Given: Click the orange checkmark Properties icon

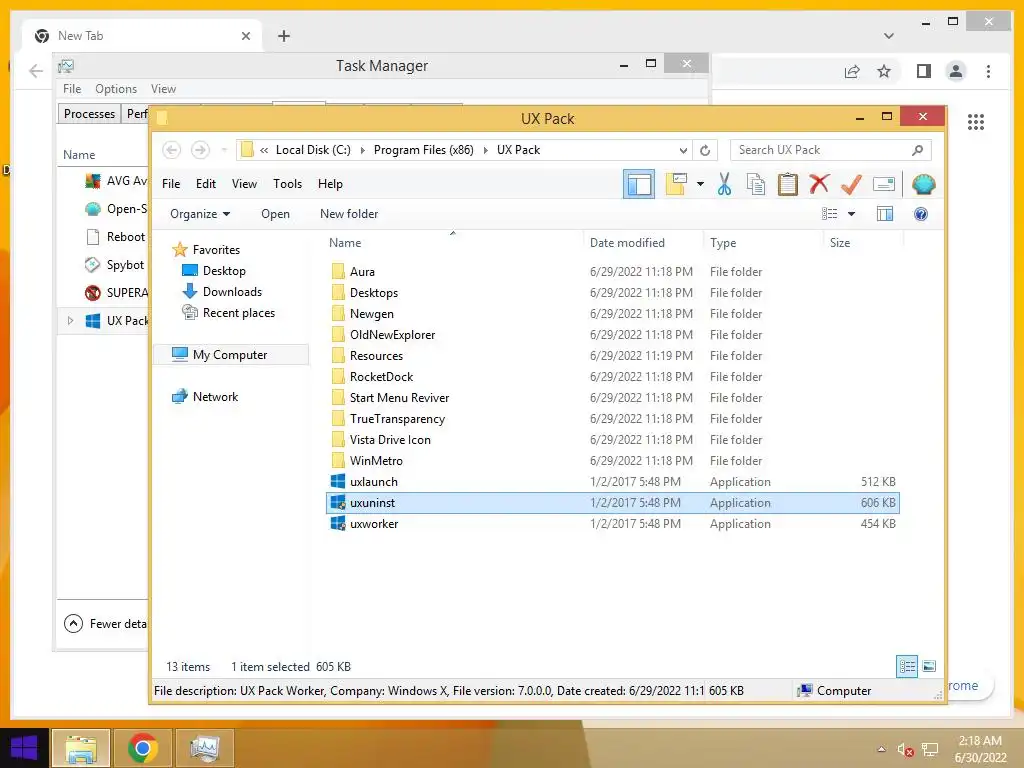Looking at the screenshot, I should tap(851, 184).
